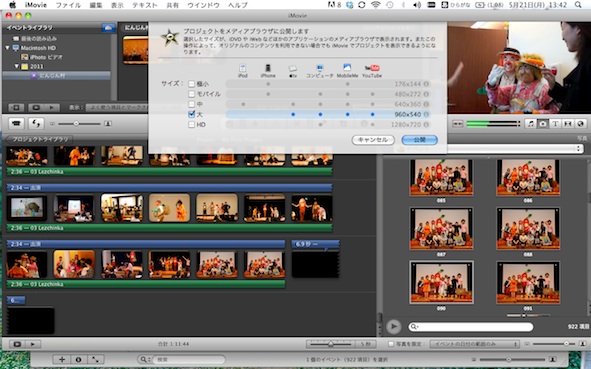
Task: Click the volume icon in menu bar
Action: pyautogui.click(x=417, y=5)
